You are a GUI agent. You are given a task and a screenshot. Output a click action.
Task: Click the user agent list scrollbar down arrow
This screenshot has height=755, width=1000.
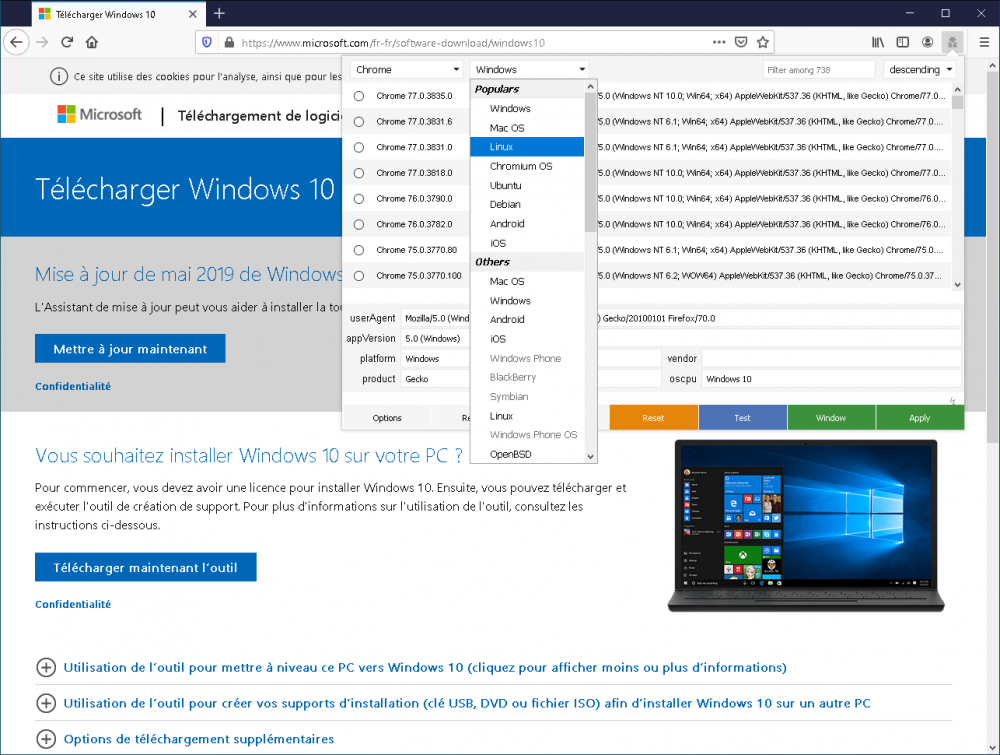pyautogui.click(x=957, y=285)
